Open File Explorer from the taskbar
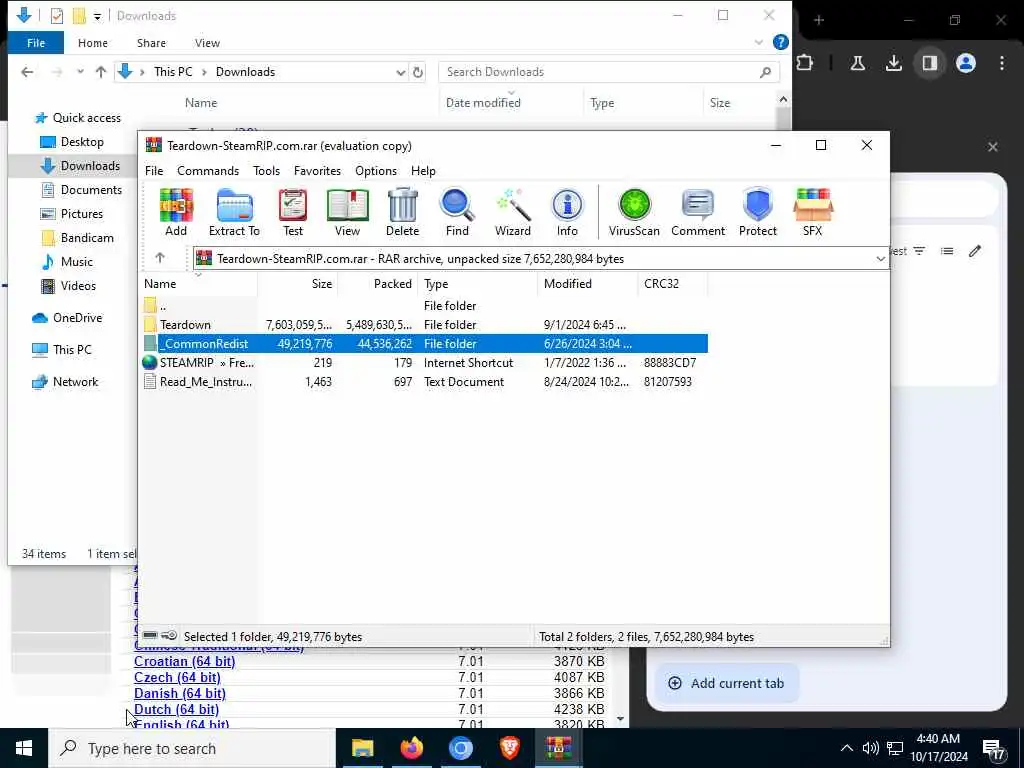The image size is (1024, 768). click(x=362, y=748)
